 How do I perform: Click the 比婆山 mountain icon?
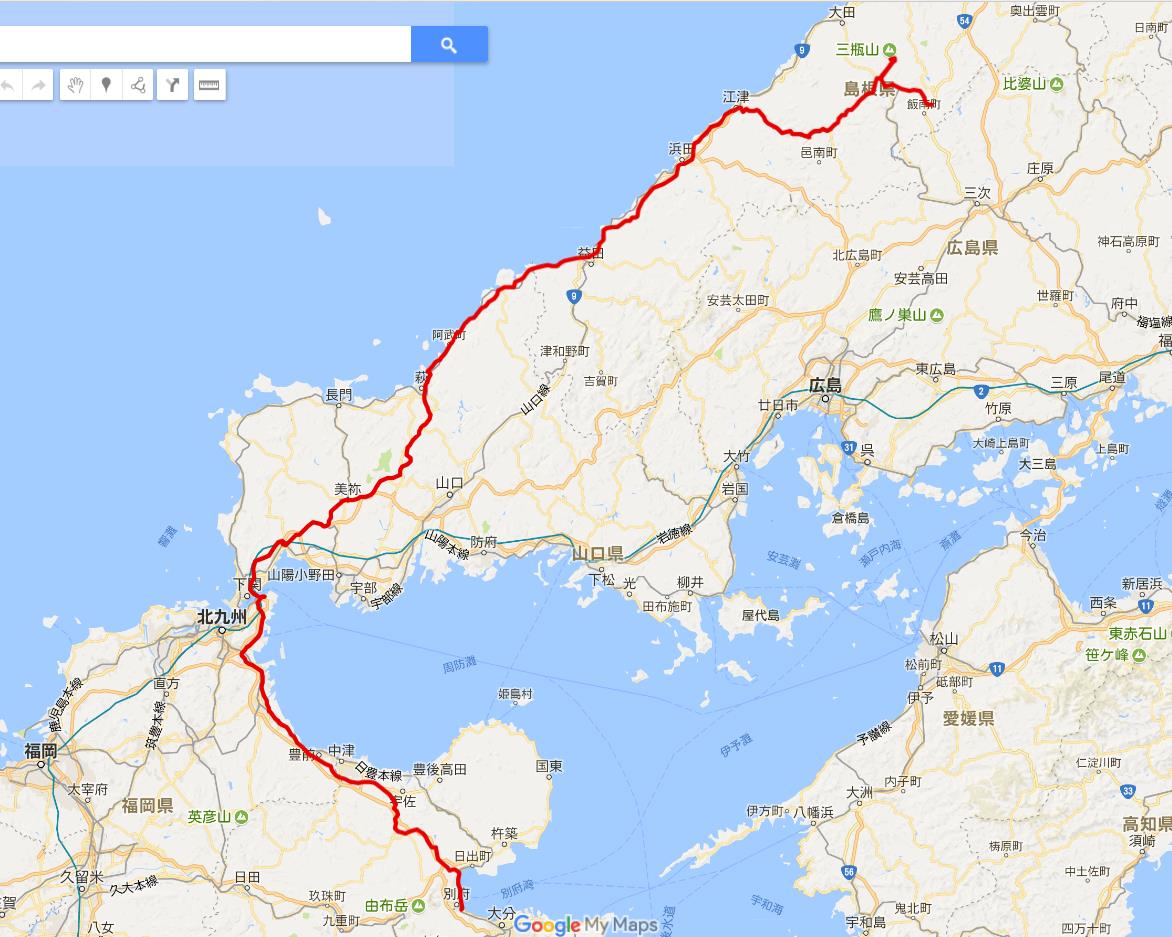[1056, 84]
